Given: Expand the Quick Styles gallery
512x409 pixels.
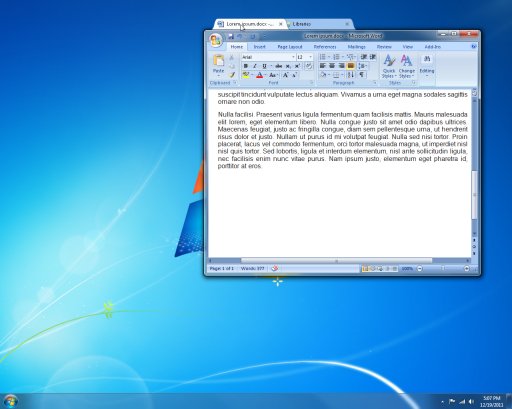Looking at the screenshot, I should (x=389, y=66).
